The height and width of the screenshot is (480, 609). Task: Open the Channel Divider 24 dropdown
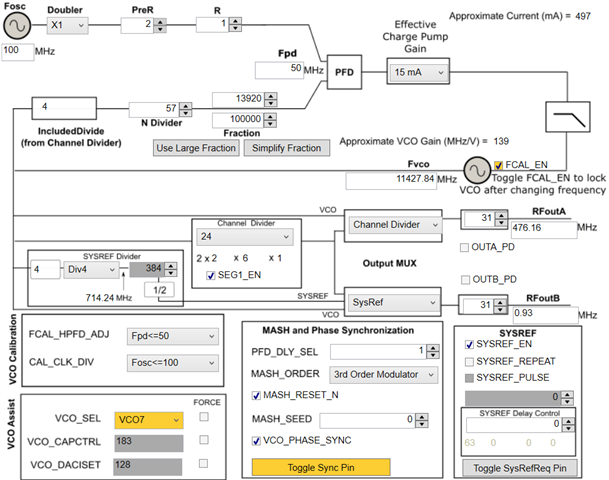(x=245, y=237)
